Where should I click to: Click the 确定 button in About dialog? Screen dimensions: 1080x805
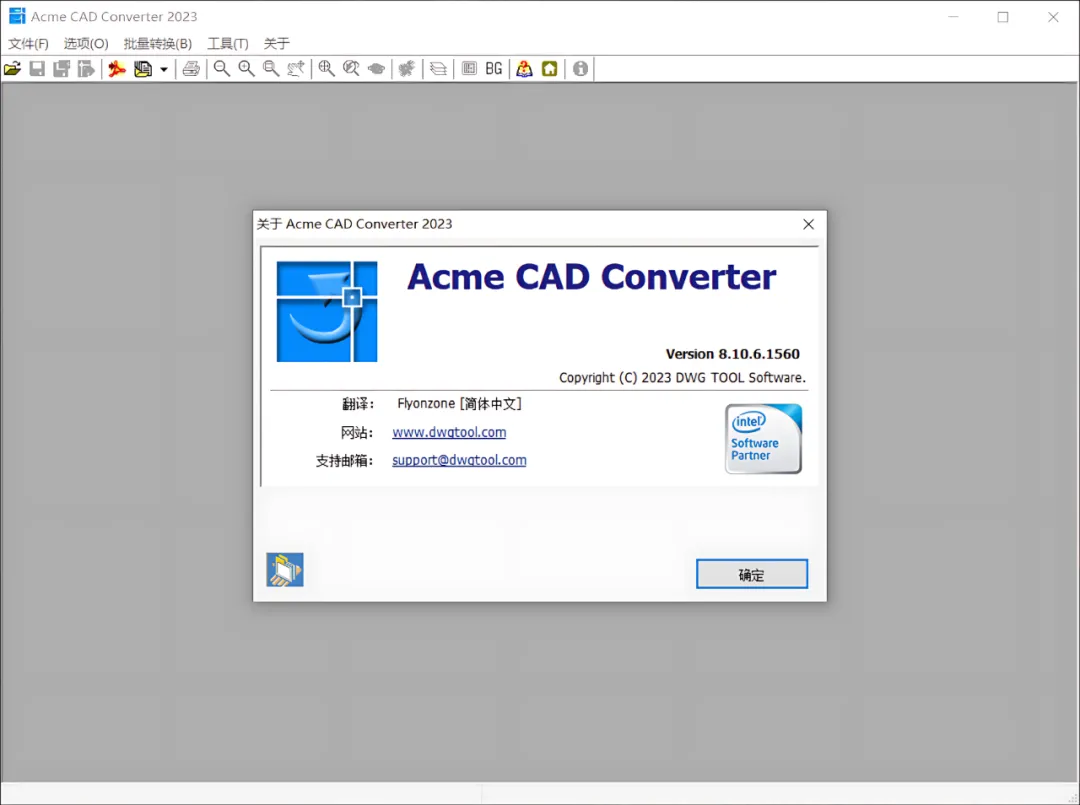751,574
